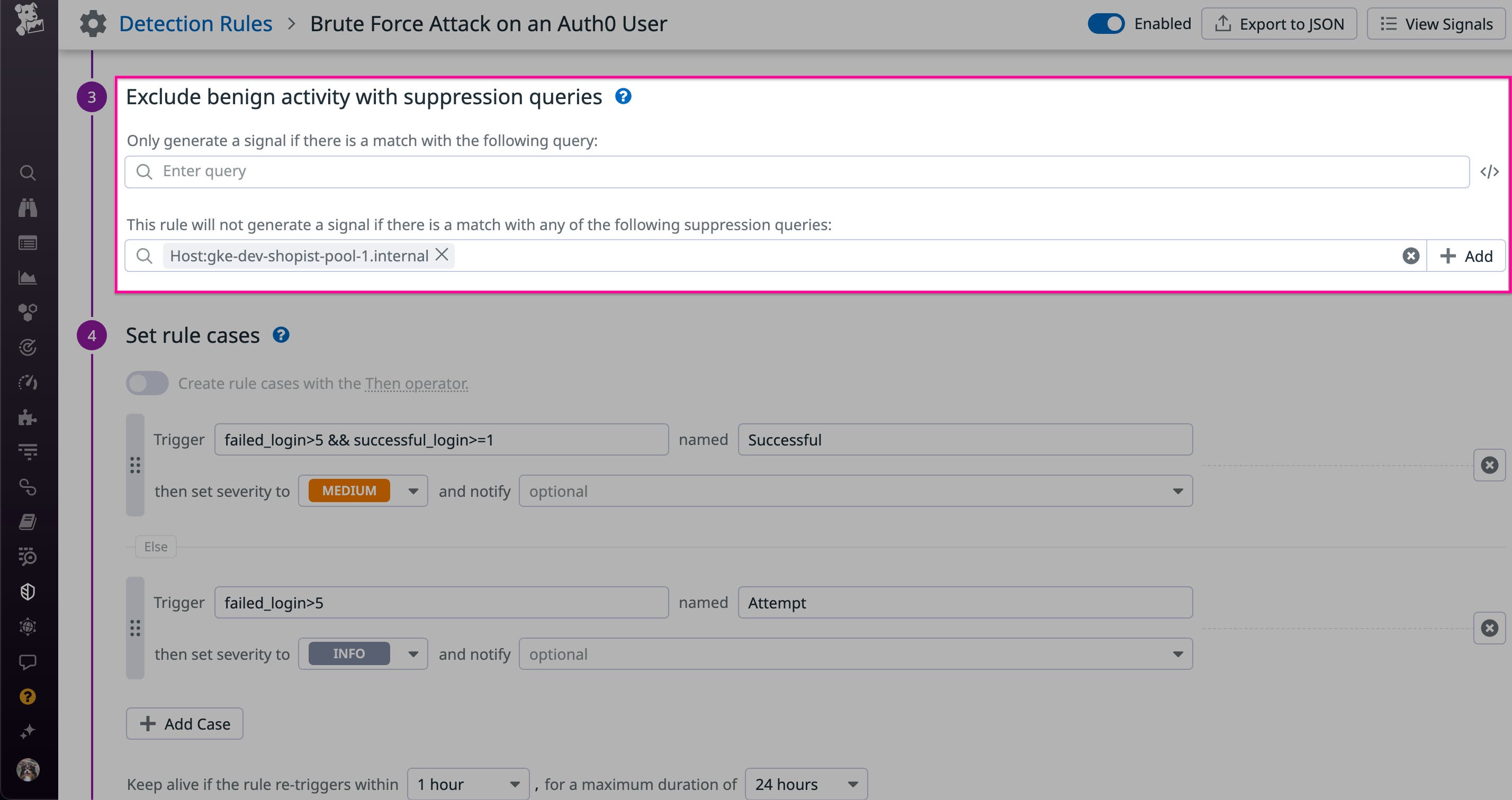Image resolution: width=1512 pixels, height=800 pixels.
Task: Navigate to Detection Rules breadcrumb
Action: click(x=196, y=23)
